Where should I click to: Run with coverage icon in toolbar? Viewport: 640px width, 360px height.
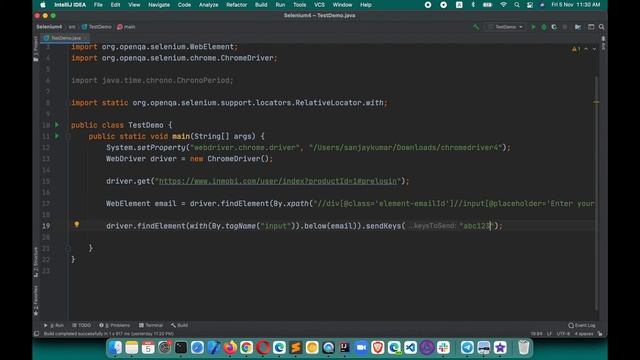(554, 27)
